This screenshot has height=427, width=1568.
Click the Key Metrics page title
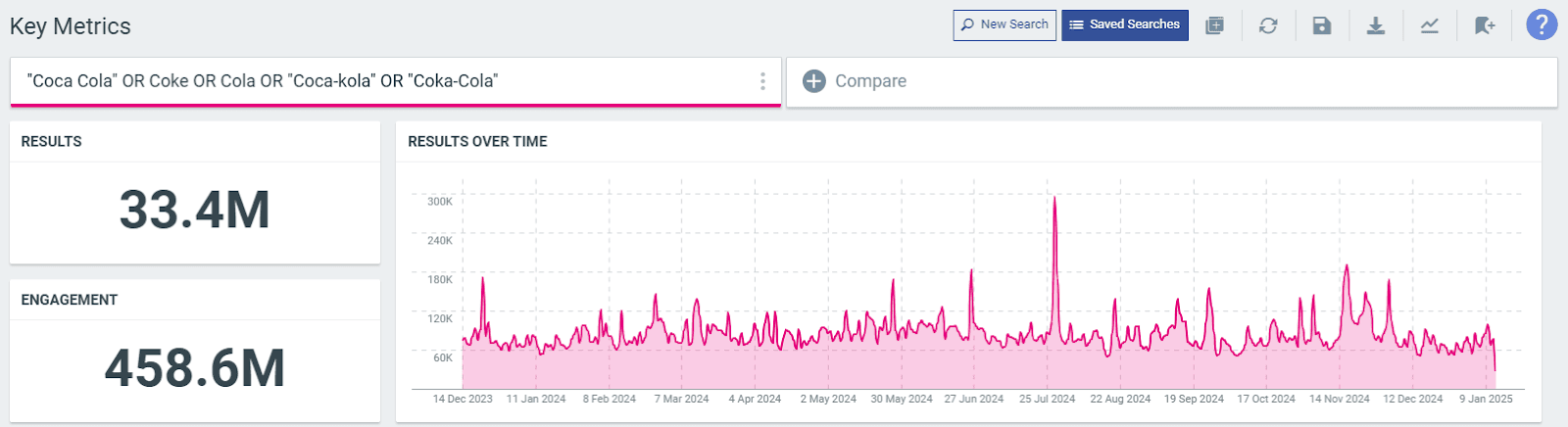[71, 26]
